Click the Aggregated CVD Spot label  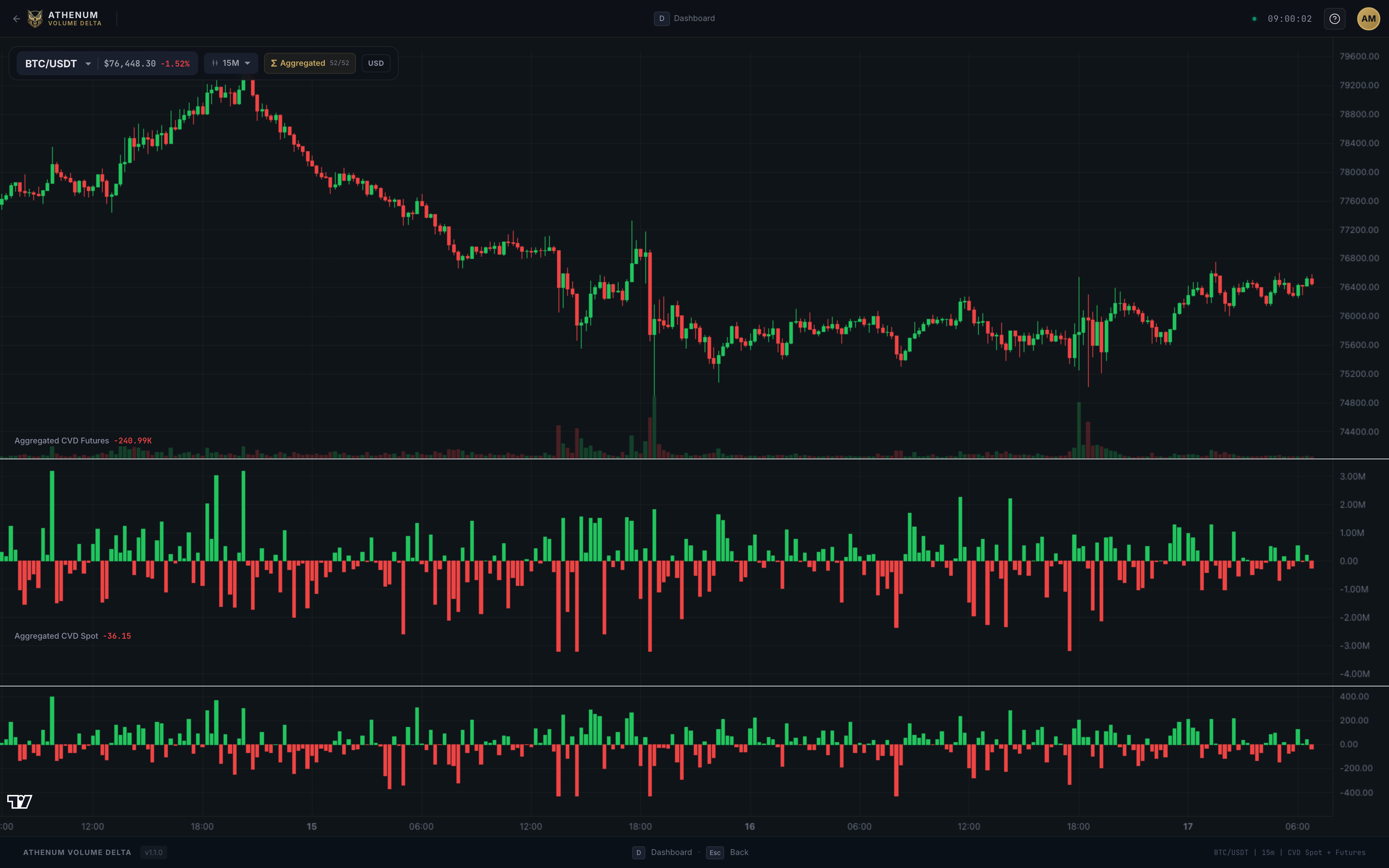click(x=56, y=636)
